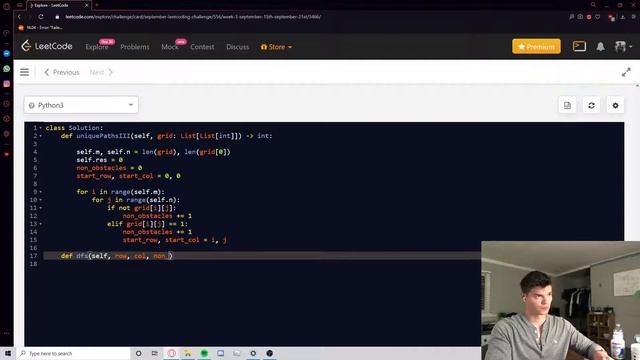The width and height of the screenshot is (640, 360).
Task: Open the hamburger menu in the explore bar
Action: tap(24, 72)
